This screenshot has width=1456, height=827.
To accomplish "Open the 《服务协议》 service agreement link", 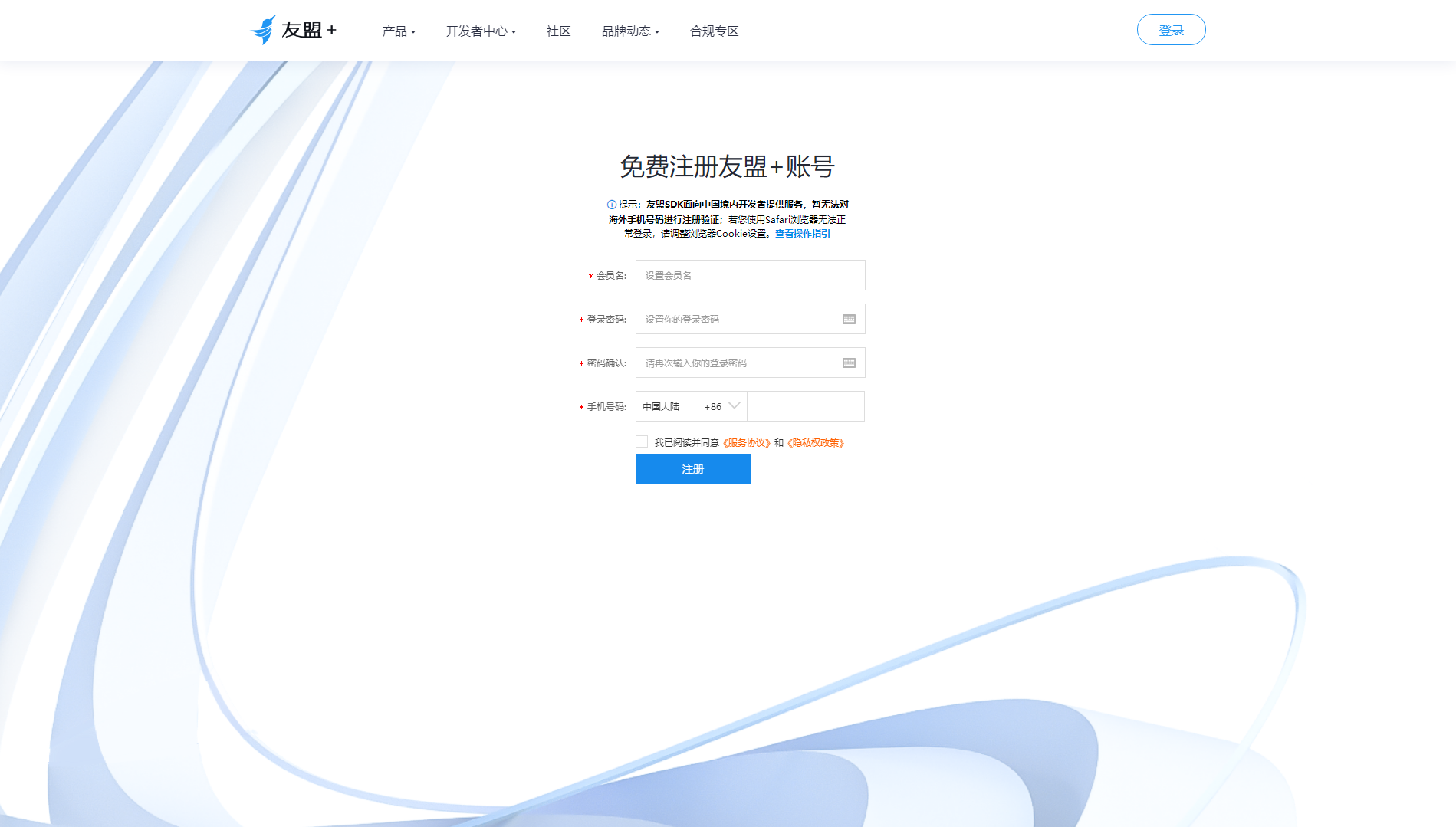I will point(747,442).
